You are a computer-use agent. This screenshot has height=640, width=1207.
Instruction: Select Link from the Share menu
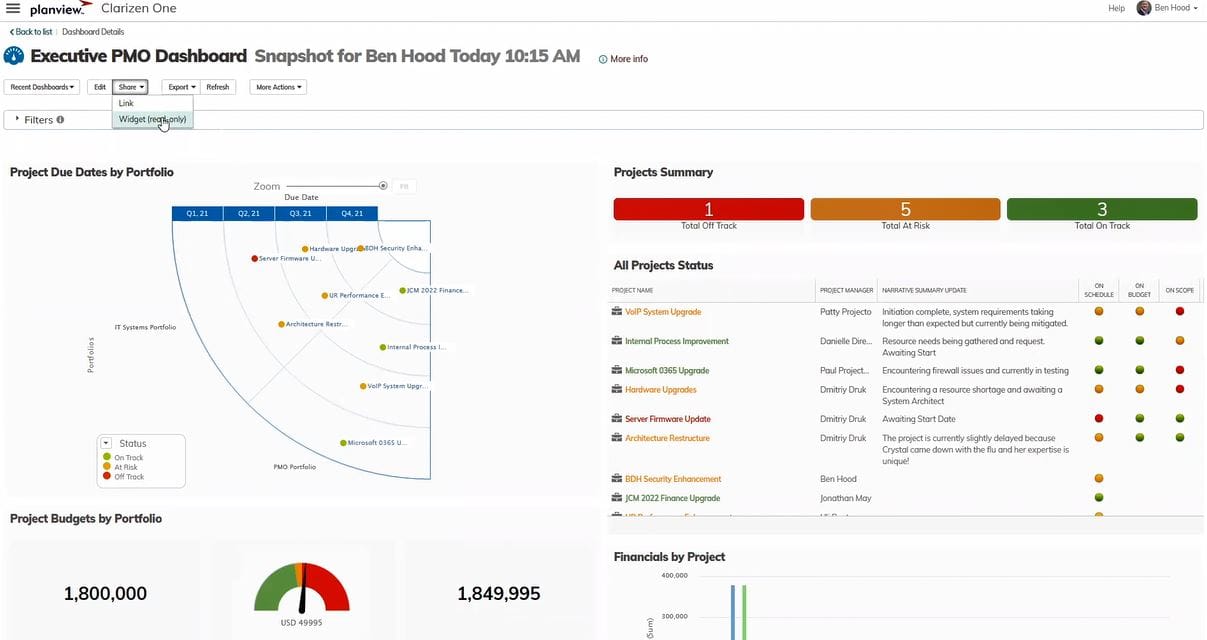point(126,103)
